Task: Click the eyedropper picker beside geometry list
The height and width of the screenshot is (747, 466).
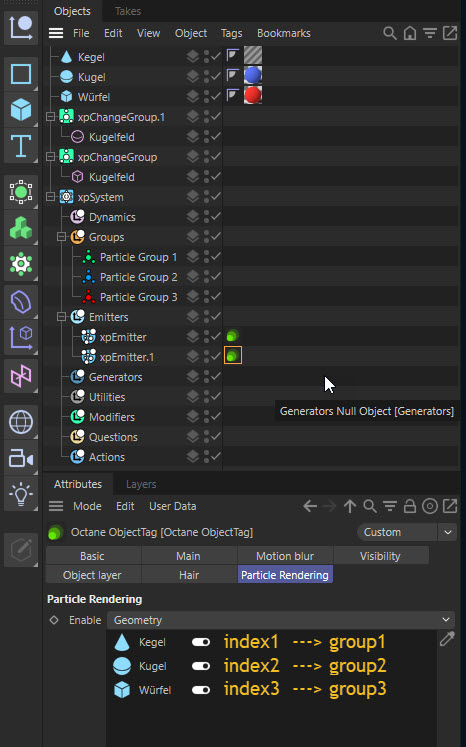Action: click(x=447, y=639)
